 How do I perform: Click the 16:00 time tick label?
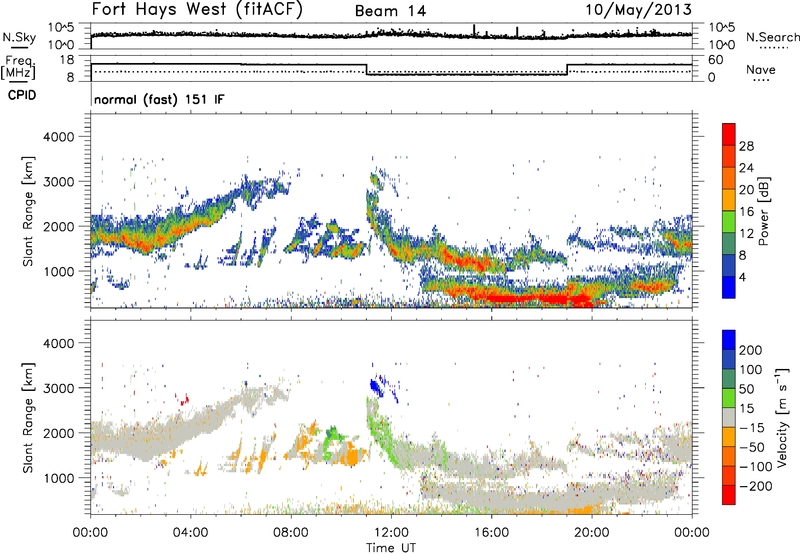[491, 532]
